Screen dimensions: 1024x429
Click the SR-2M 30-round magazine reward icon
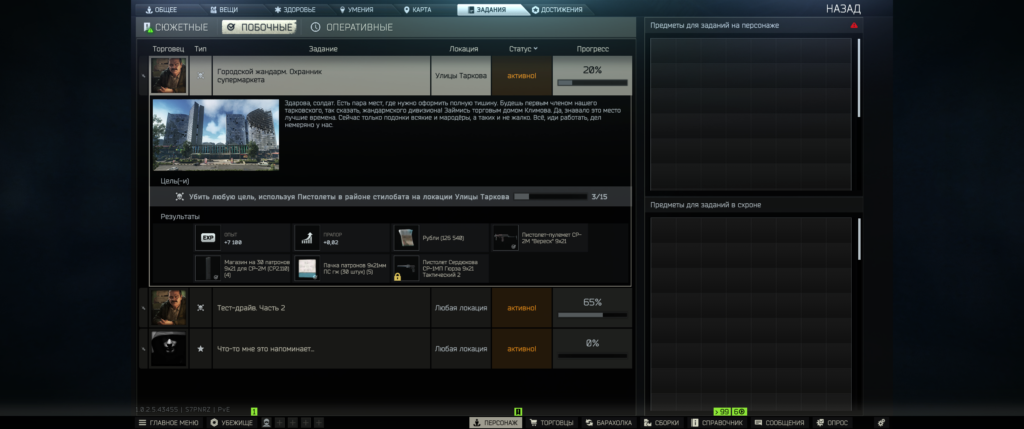pos(208,268)
